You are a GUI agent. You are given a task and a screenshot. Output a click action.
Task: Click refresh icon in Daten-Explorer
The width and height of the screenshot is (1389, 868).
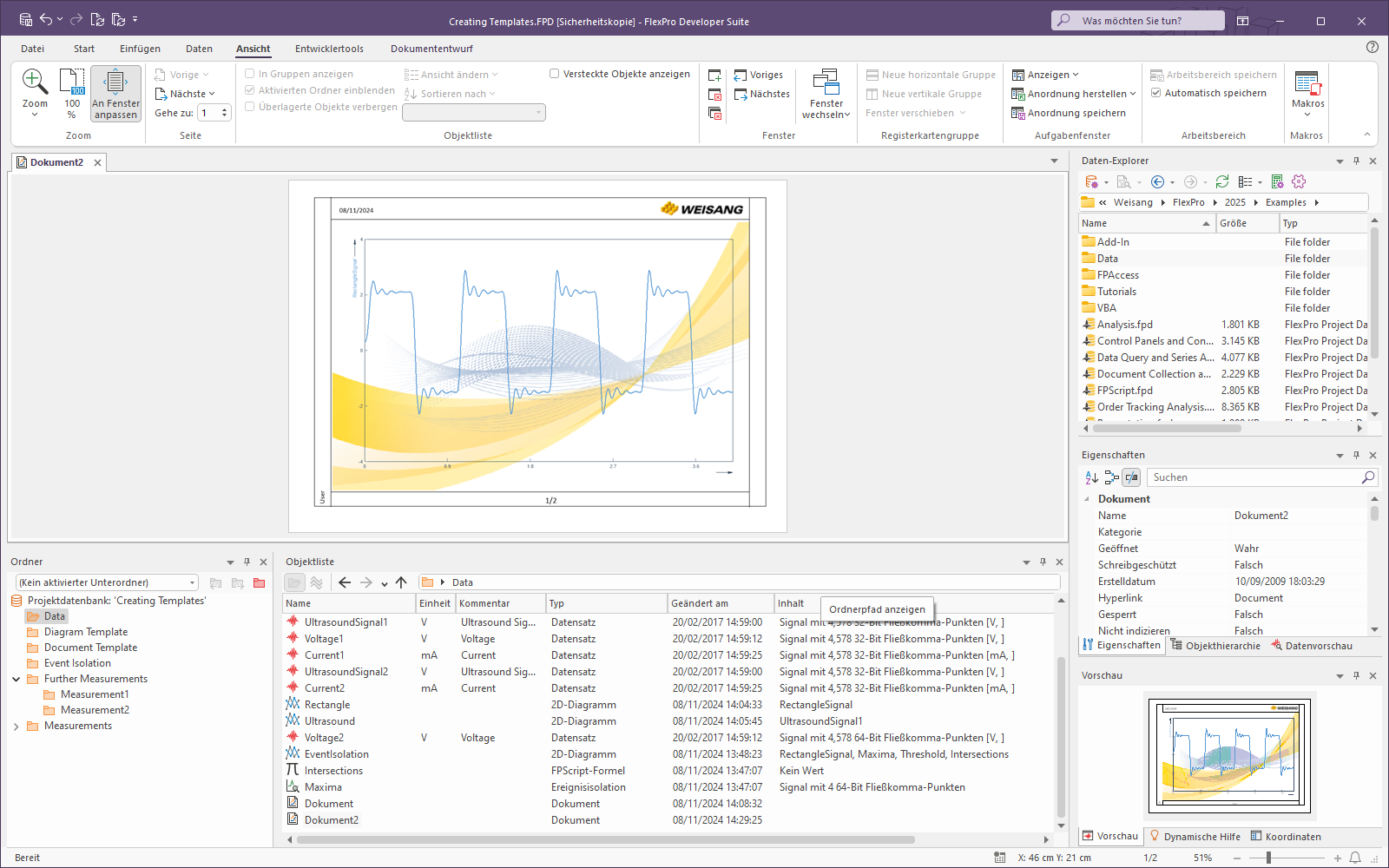point(1222,181)
